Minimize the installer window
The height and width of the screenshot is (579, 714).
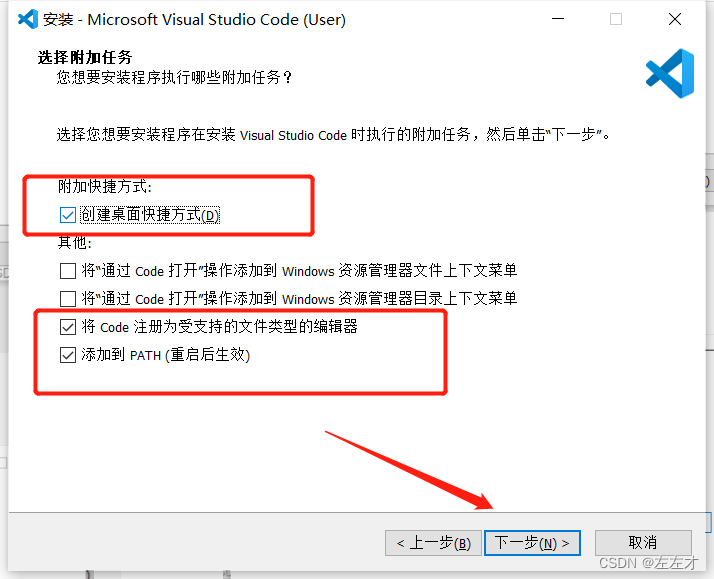click(x=558, y=19)
